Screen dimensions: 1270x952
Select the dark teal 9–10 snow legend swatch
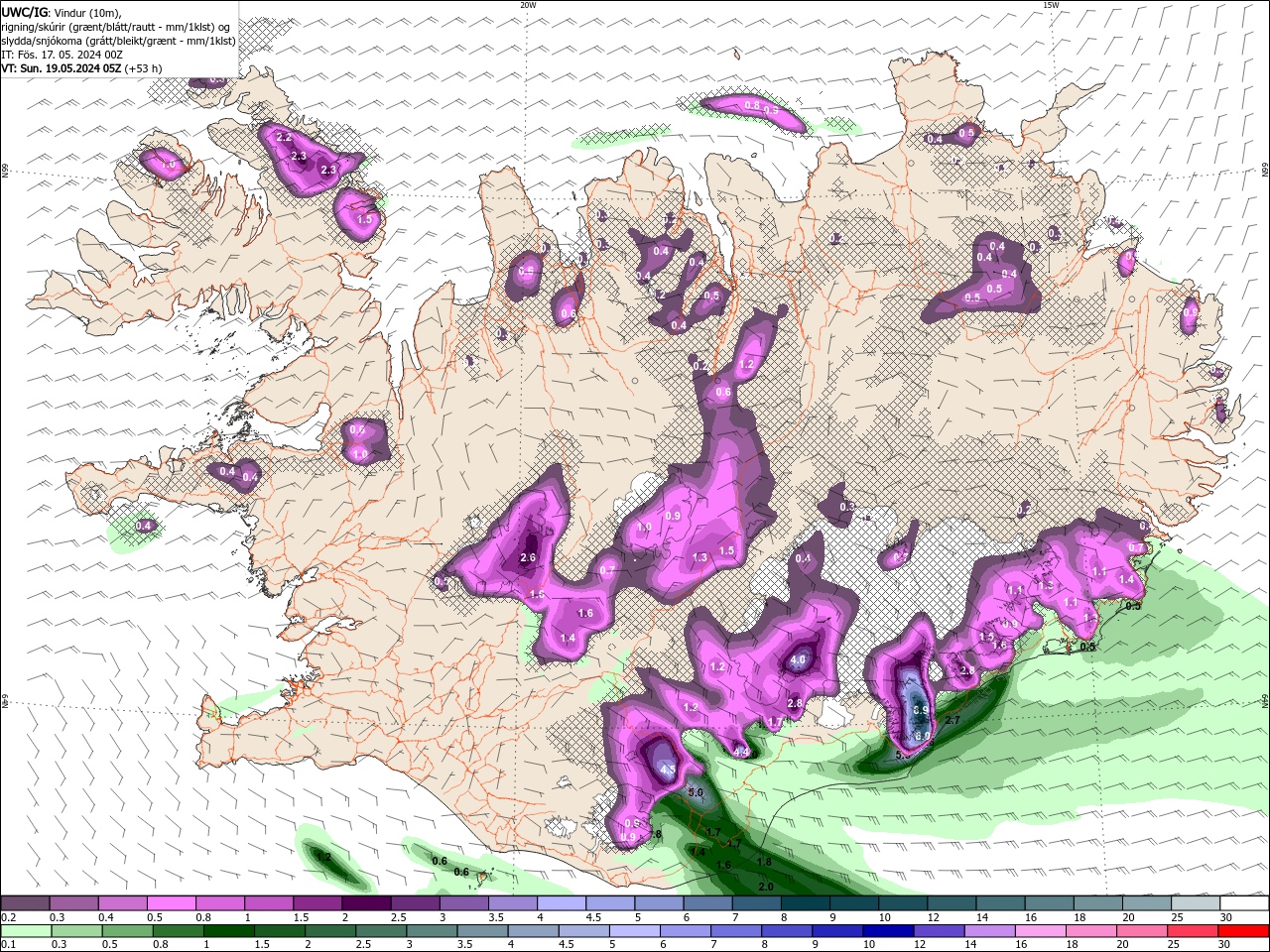853,903
